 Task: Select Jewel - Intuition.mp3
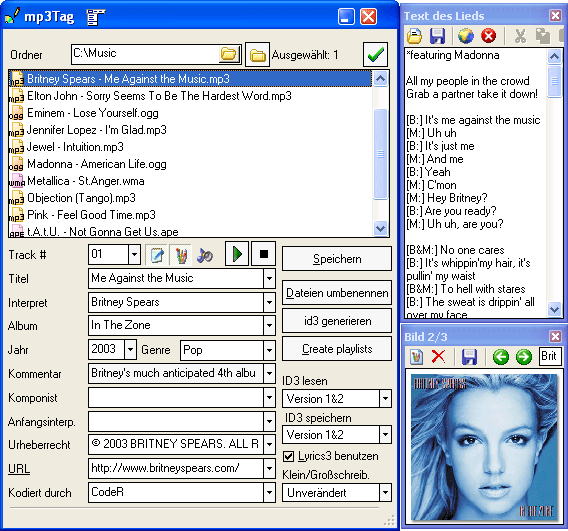click(190, 147)
